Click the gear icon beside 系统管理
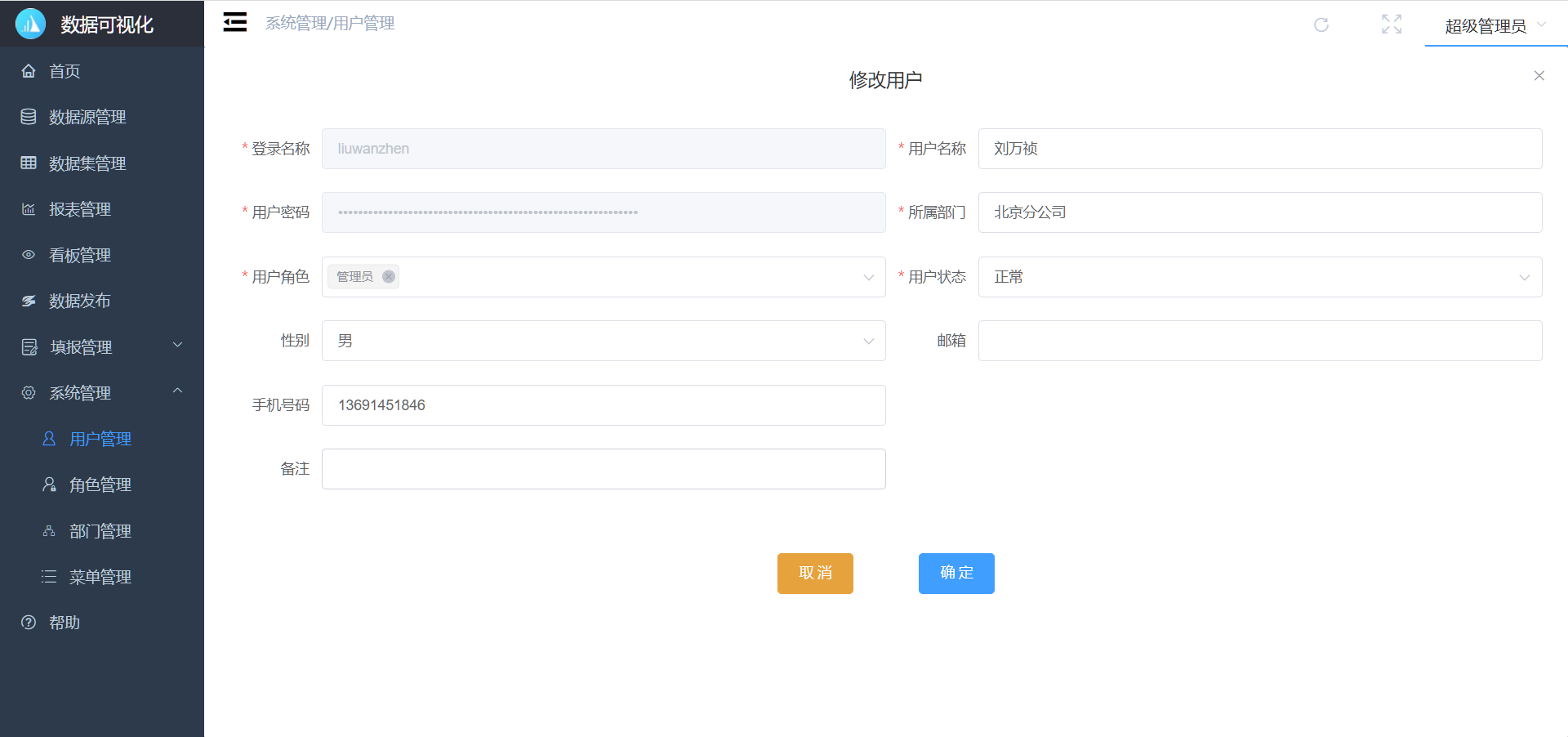The height and width of the screenshot is (737, 1568). pyautogui.click(x=29, y=393)
